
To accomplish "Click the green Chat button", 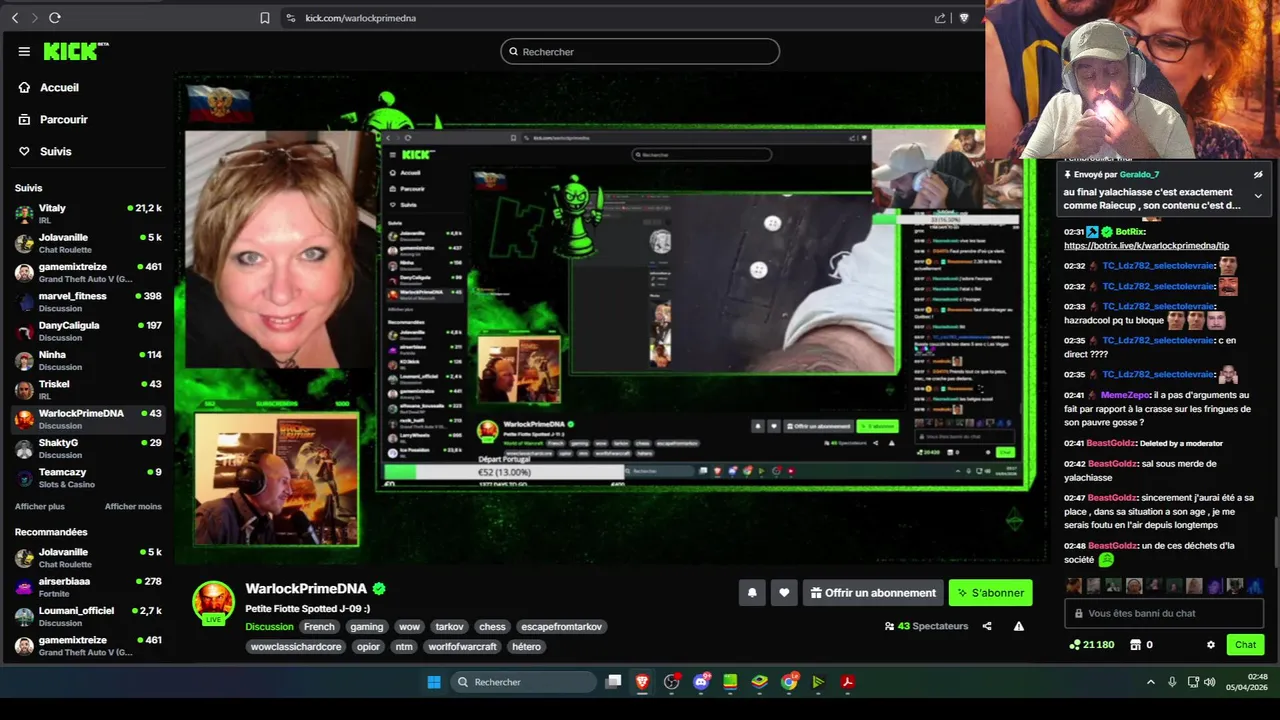I will click(1245, 645).
